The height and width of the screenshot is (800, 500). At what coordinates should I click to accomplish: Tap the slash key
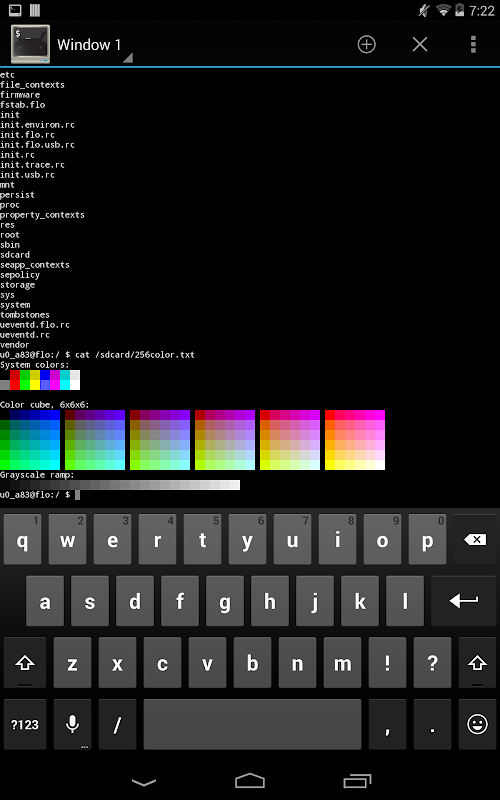(117, 724)
